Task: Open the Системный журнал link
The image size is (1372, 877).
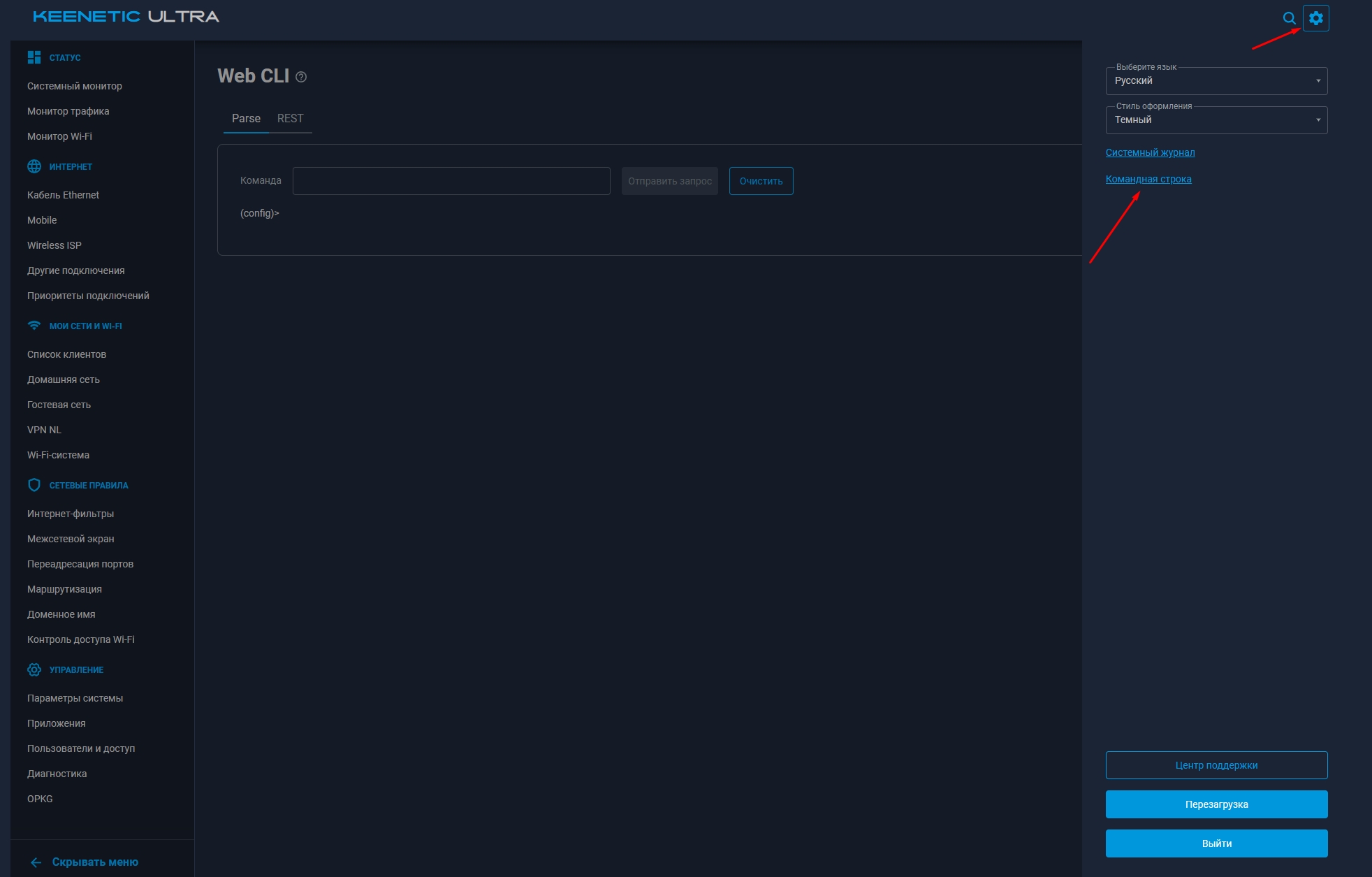Action: pos(1150,152)
